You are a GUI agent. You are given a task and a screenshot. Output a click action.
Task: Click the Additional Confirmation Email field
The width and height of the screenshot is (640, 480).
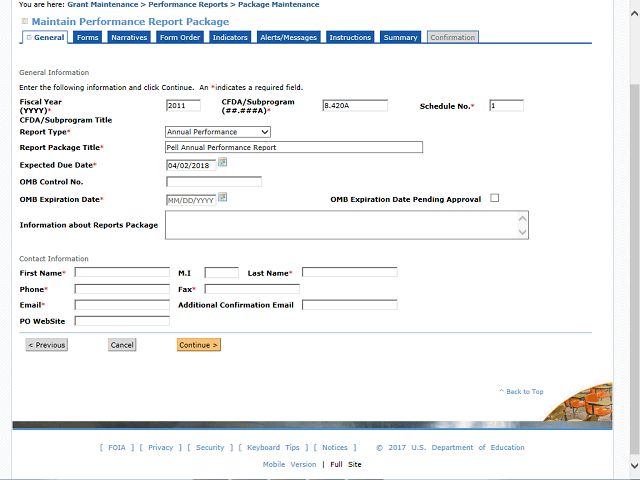(x=350, y=305)
